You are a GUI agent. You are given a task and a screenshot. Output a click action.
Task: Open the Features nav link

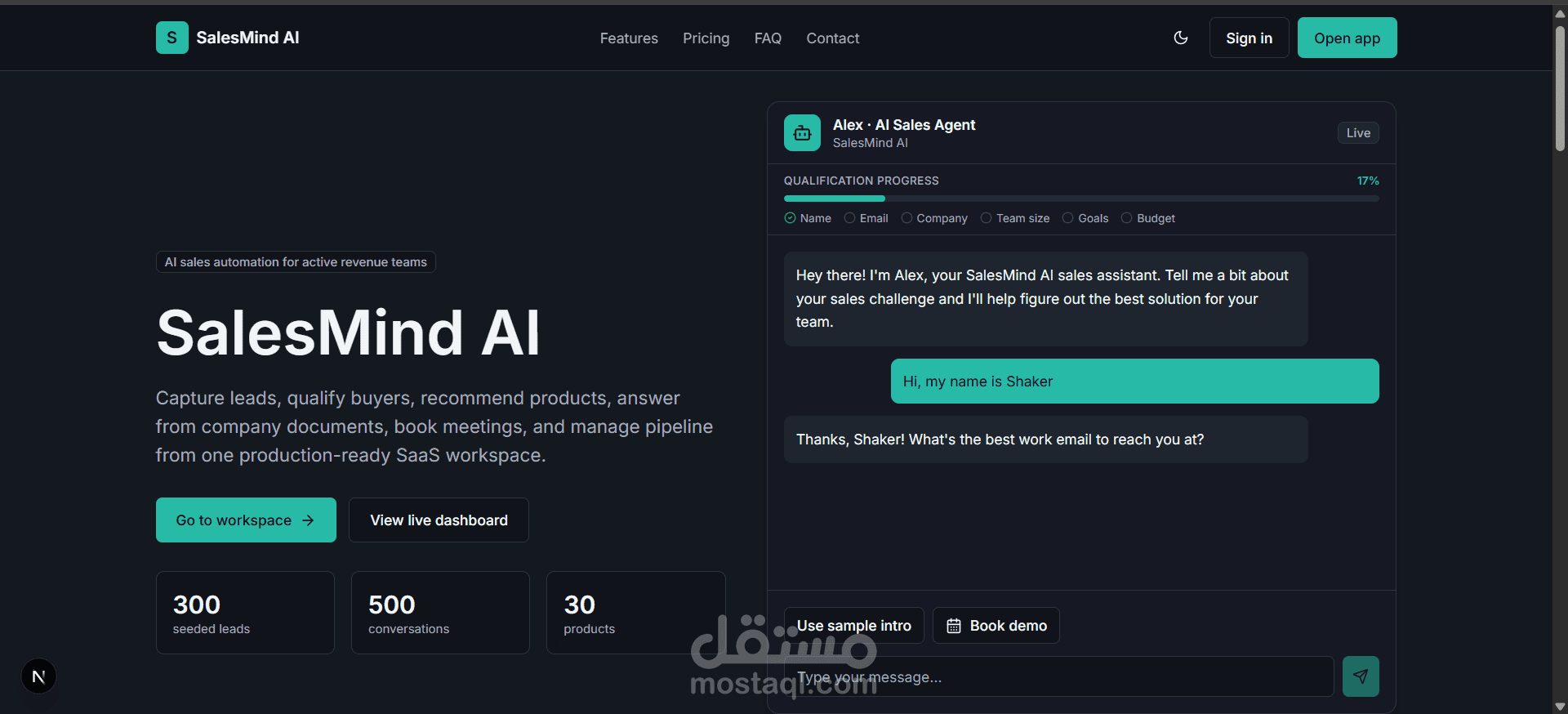point(629,38)
